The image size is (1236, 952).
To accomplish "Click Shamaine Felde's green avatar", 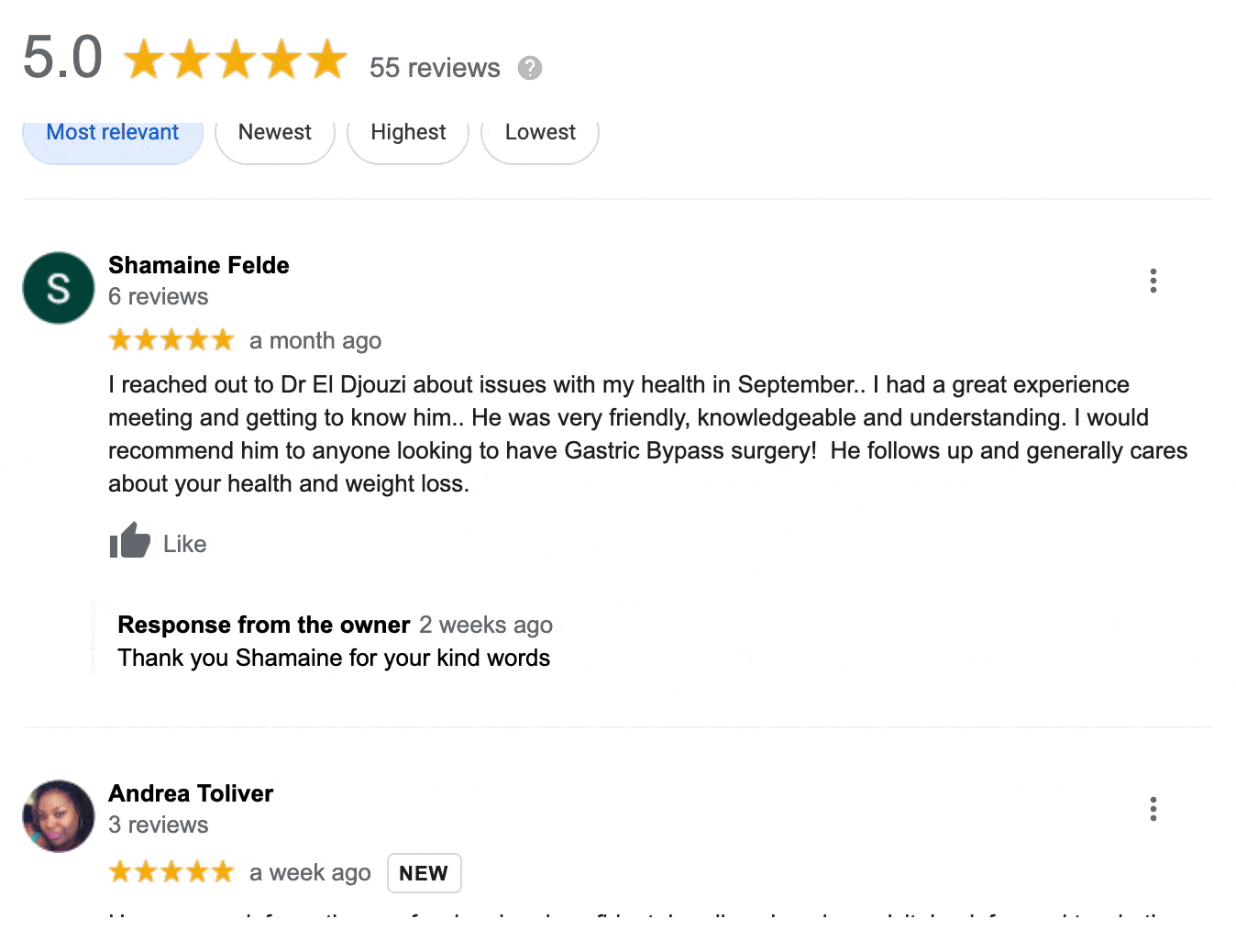I will [59, 288].
